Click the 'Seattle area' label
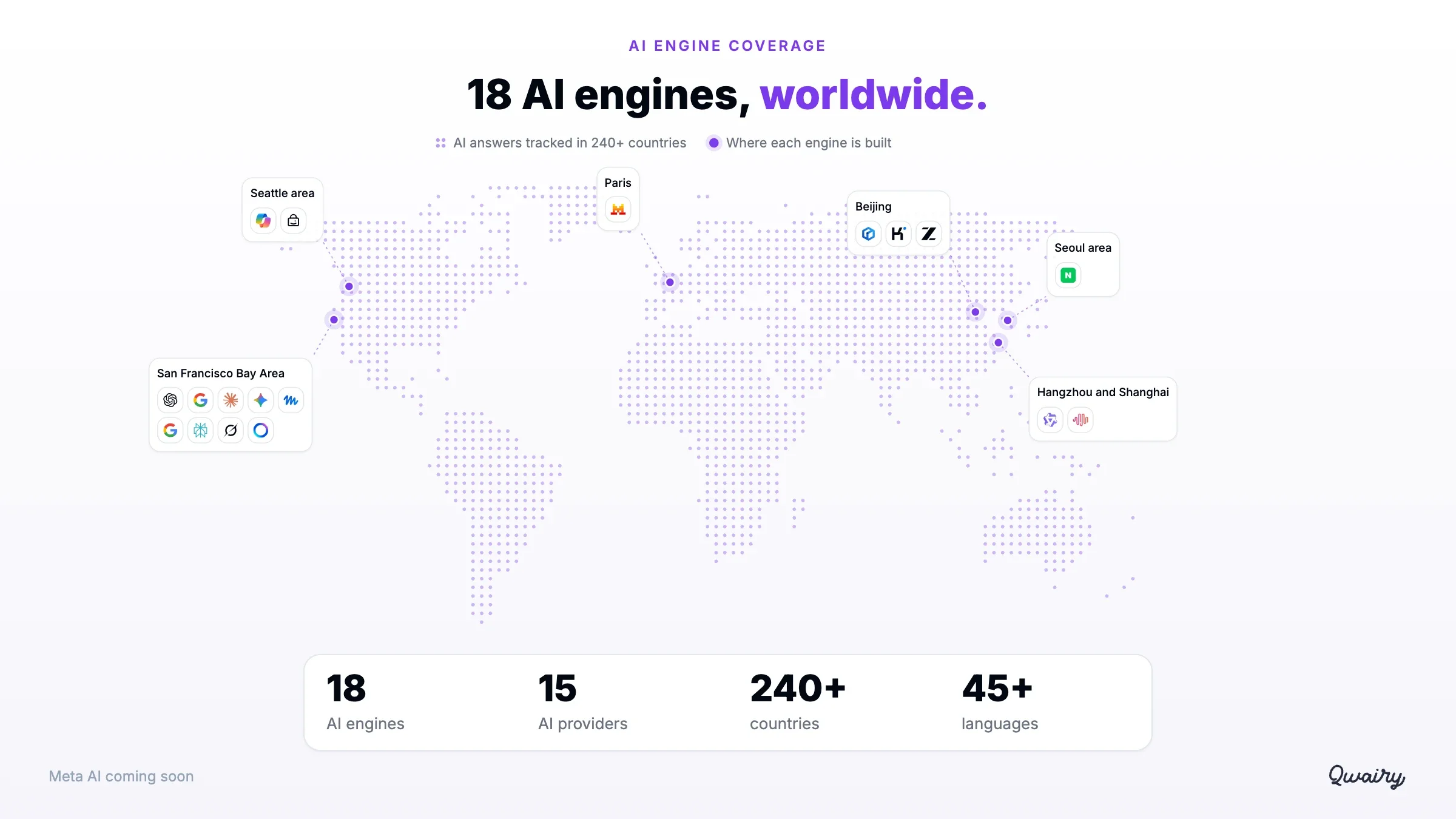This screenshot has width=1456, height=819. [x=283, y=194]
